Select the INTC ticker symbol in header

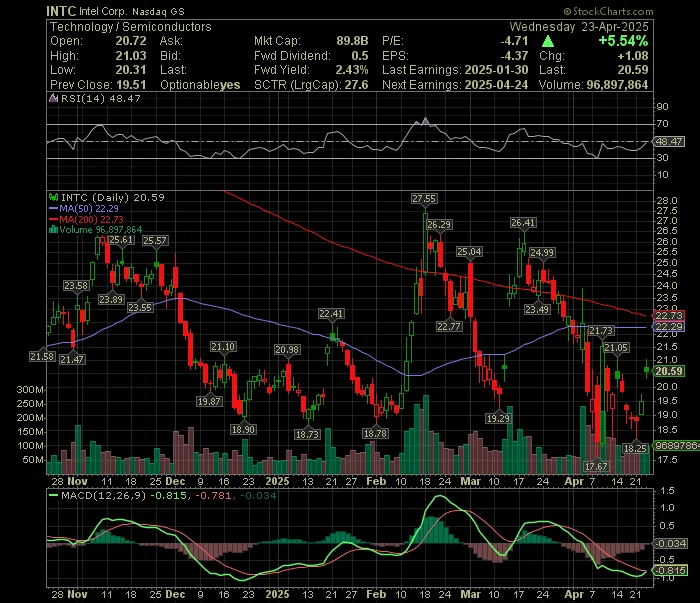(x=61, y=11)
